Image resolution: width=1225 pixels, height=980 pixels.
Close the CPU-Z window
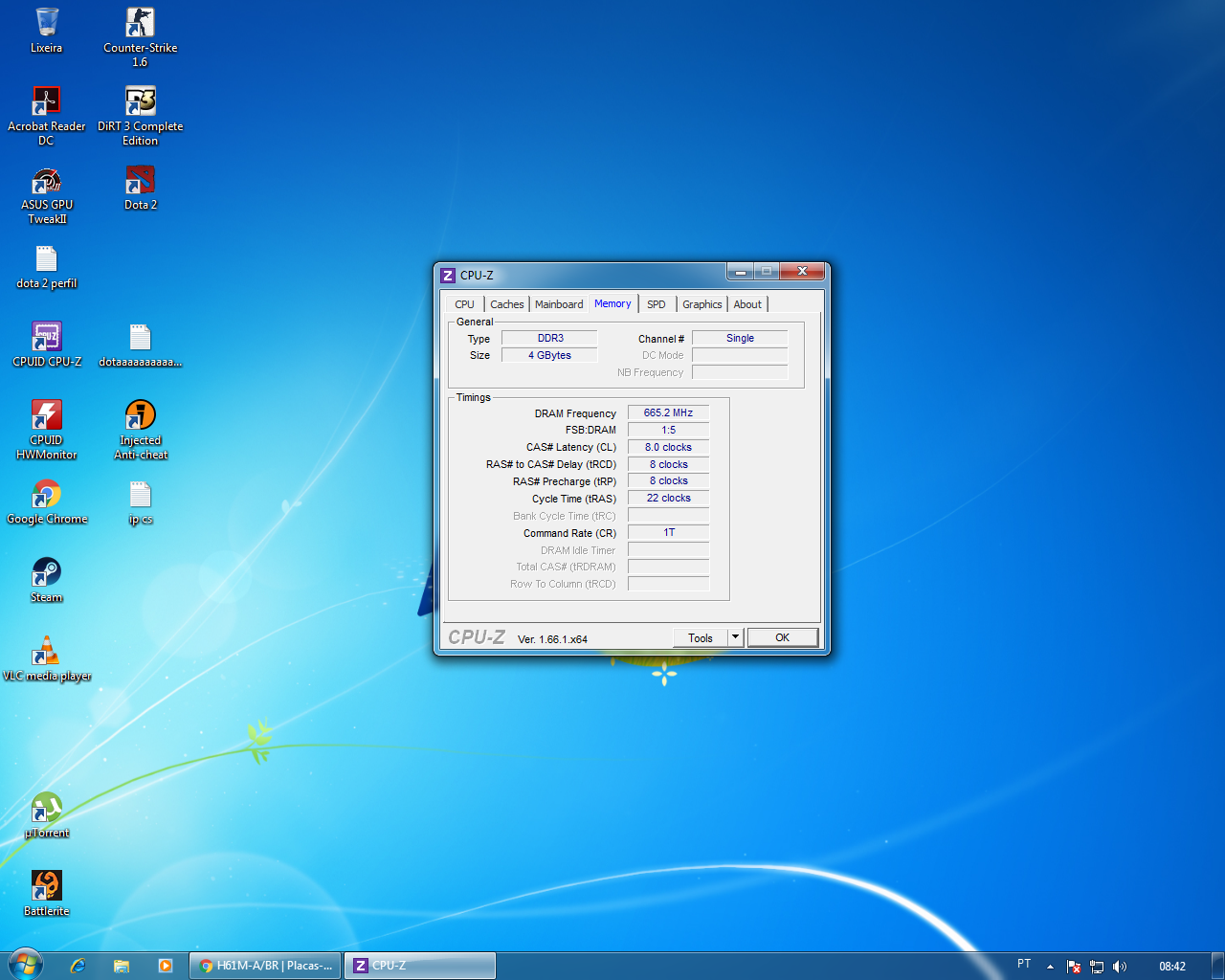(x=802, y=272)
